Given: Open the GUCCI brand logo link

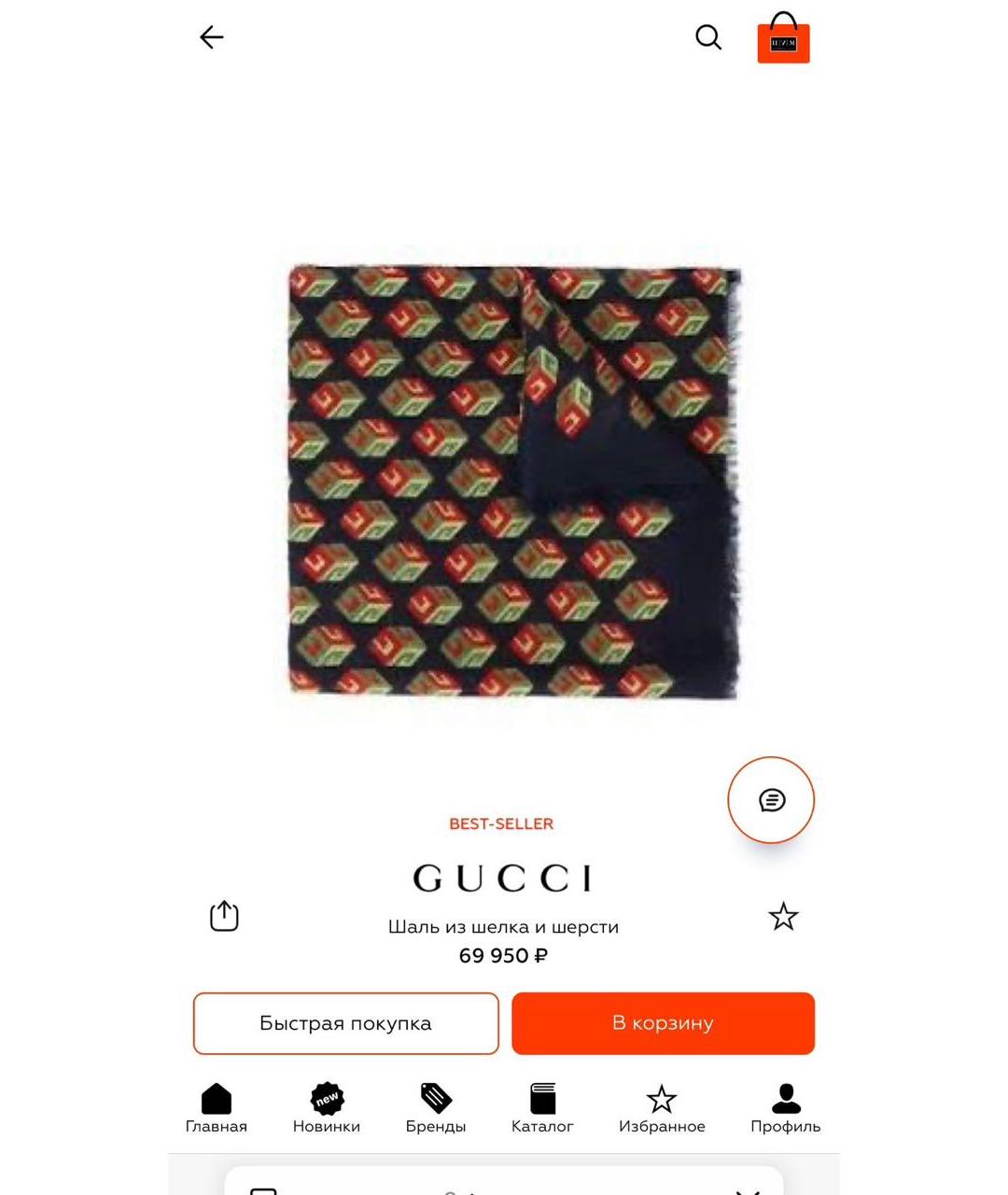Looking at the screenshot, I should (x=502, y=878).
